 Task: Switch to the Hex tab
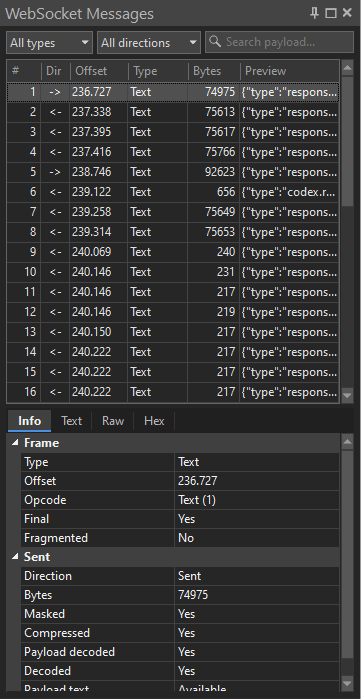click(x=154, y=421)
